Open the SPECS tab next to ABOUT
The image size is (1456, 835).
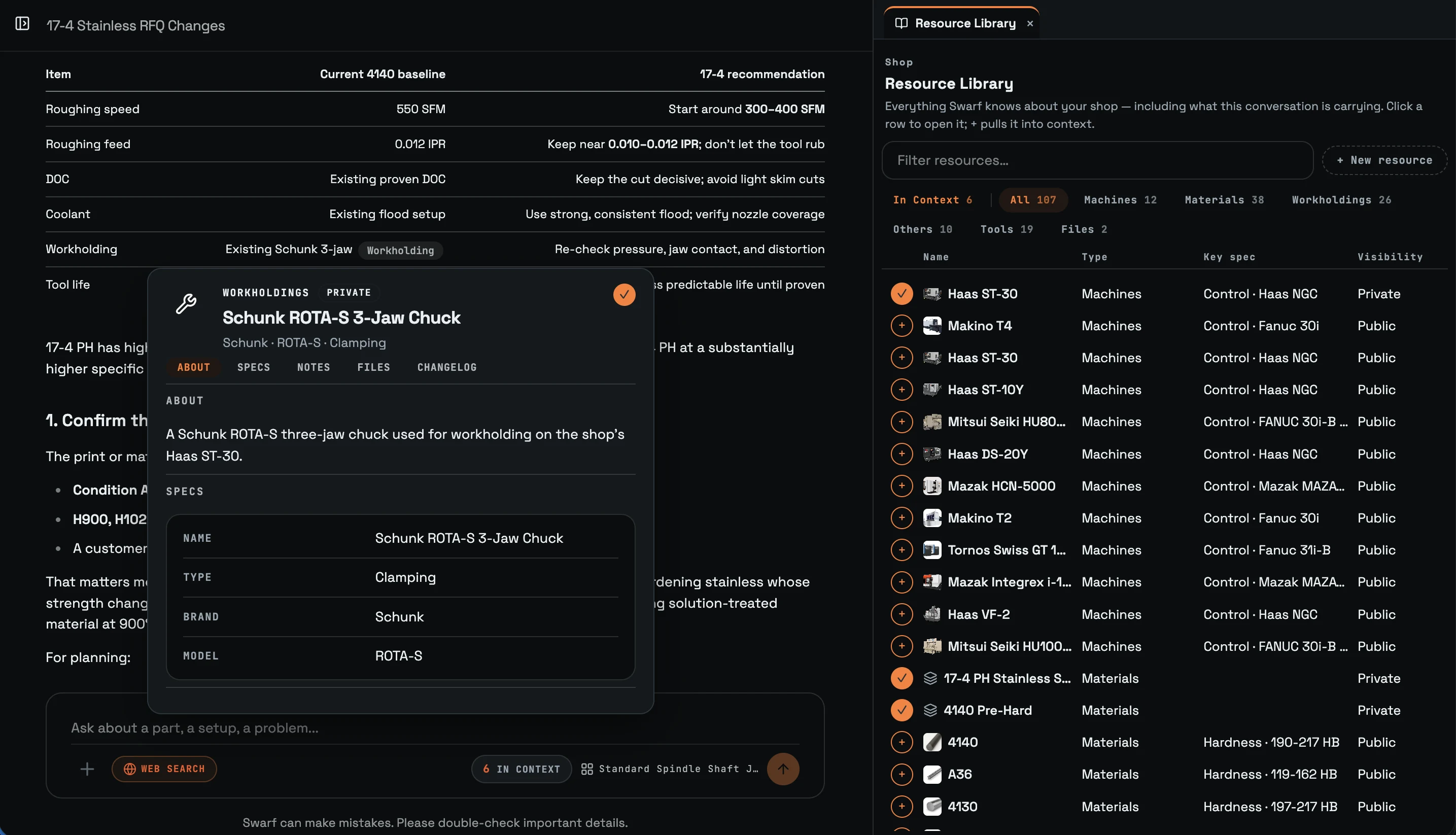[x=254, y=368]
